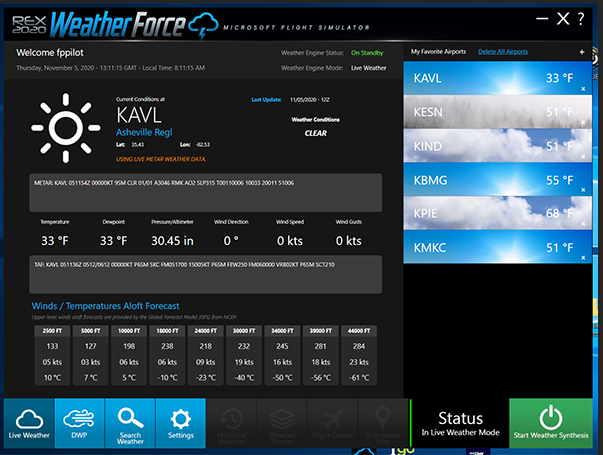Select KMKC favorite airport card
Screen dimensions: 603x455
tap(497, 247)
